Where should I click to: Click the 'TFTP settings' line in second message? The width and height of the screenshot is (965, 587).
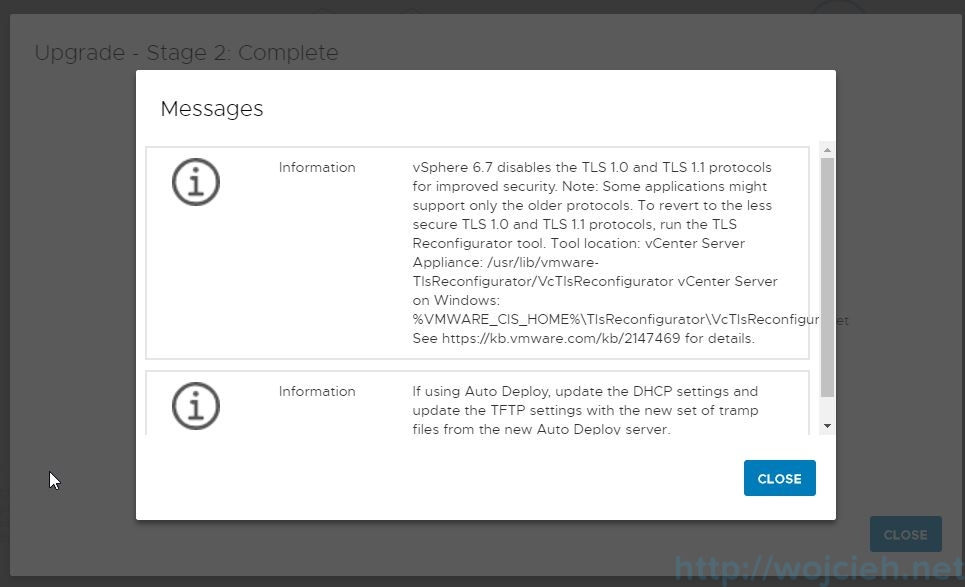tap(585, 411)
